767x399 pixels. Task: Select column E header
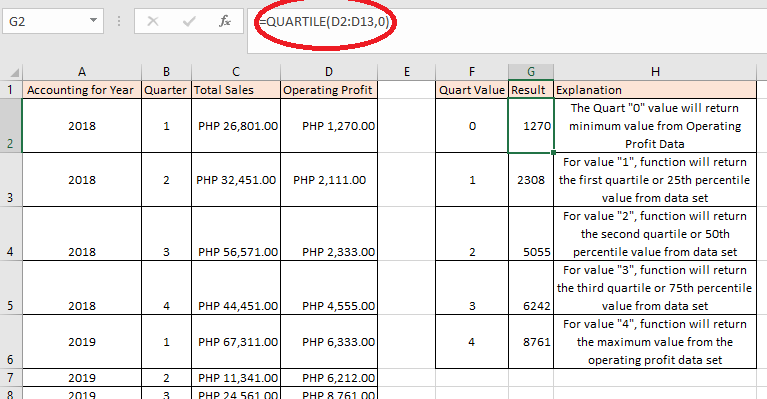point(406,72)
